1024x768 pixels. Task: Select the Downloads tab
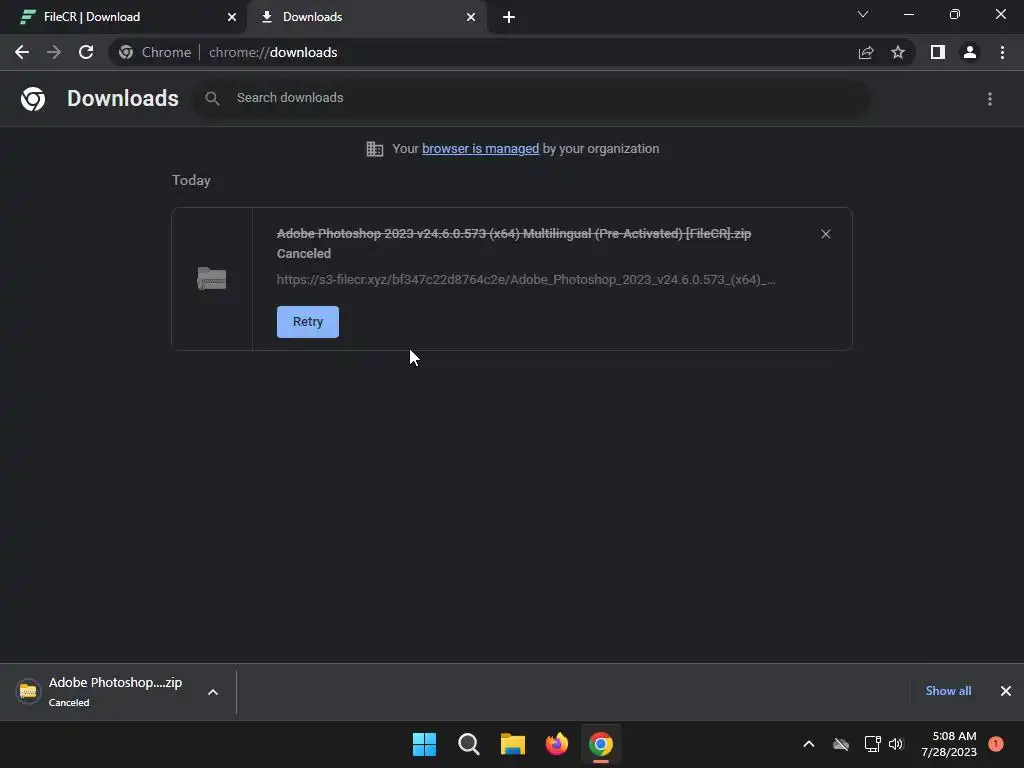coord(367,17)
